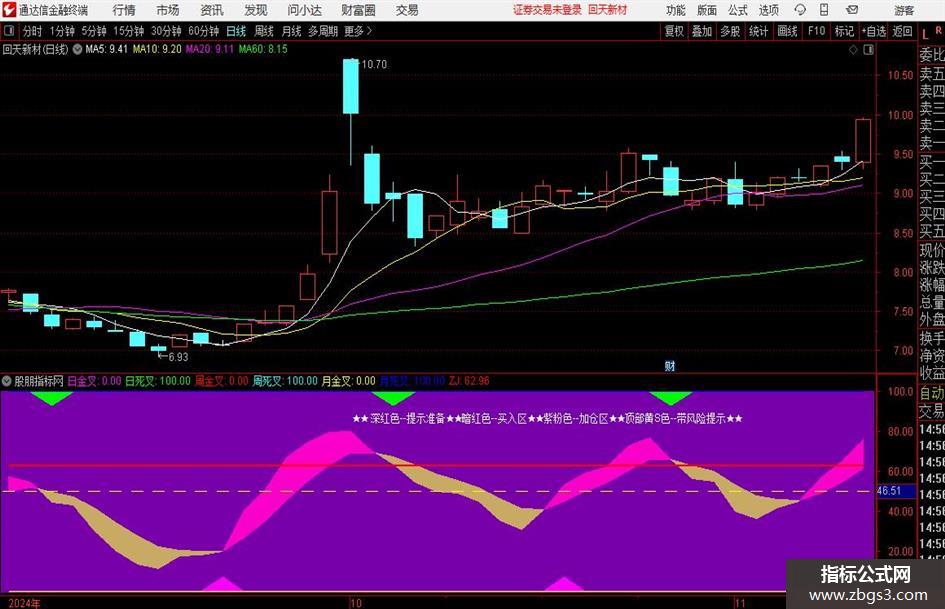This screenshot has height=609, width=945.
Task: Switch to 60分钟 period
Action: point(203,31)
